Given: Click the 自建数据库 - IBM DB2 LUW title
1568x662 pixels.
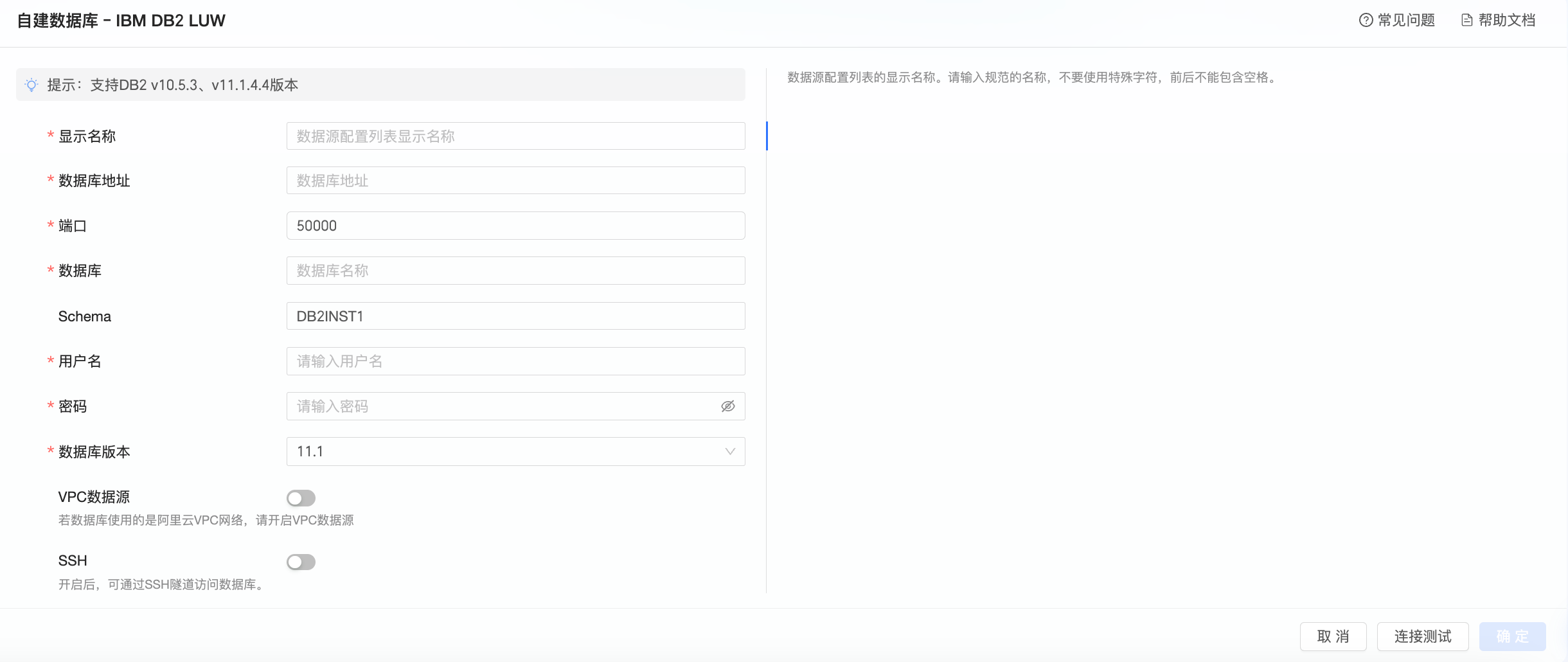Looking at the screenshot, I should (121, 21).
